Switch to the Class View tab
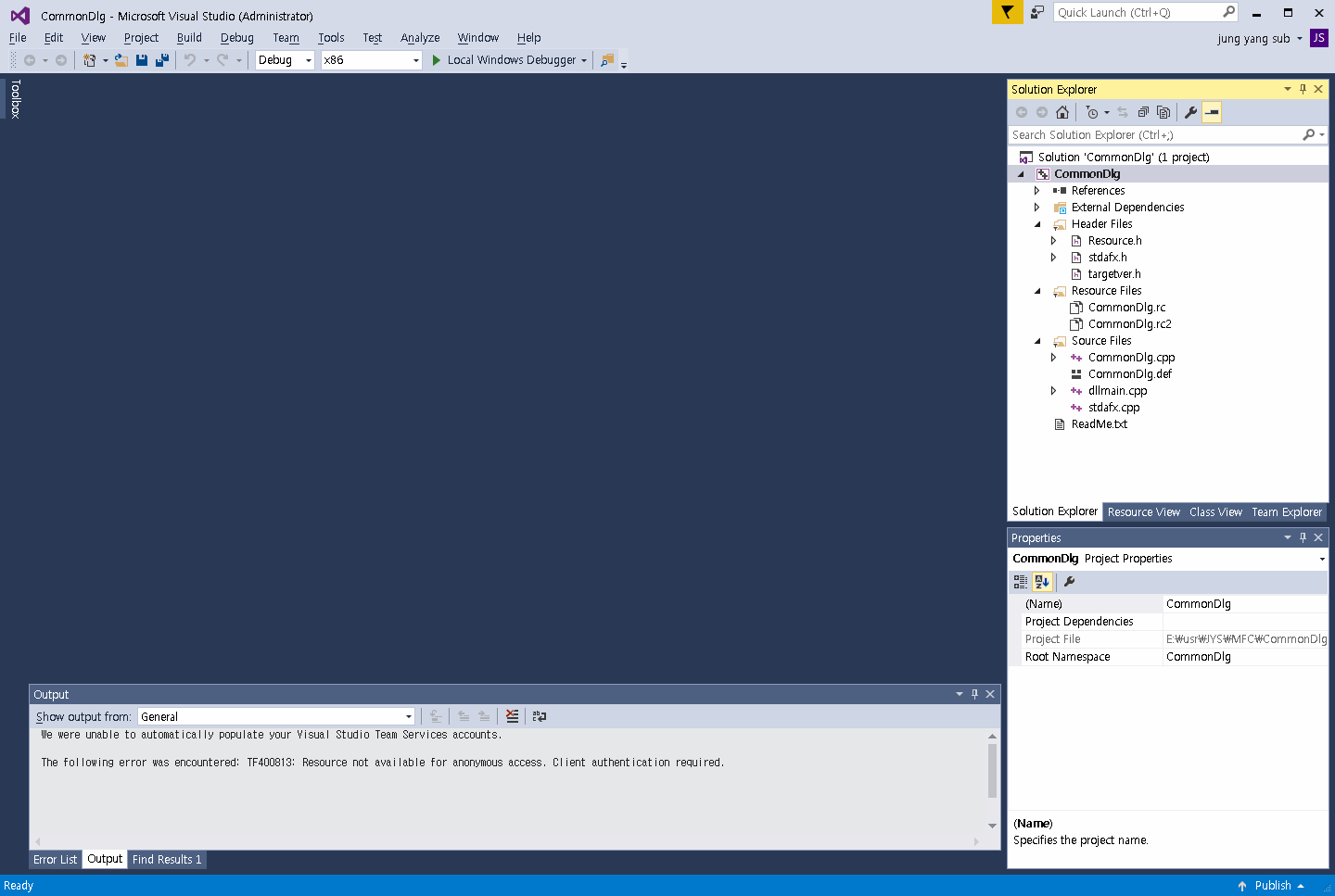Screen dimensions: 1335x896 pyautogui.click(x=1215, y=512)
